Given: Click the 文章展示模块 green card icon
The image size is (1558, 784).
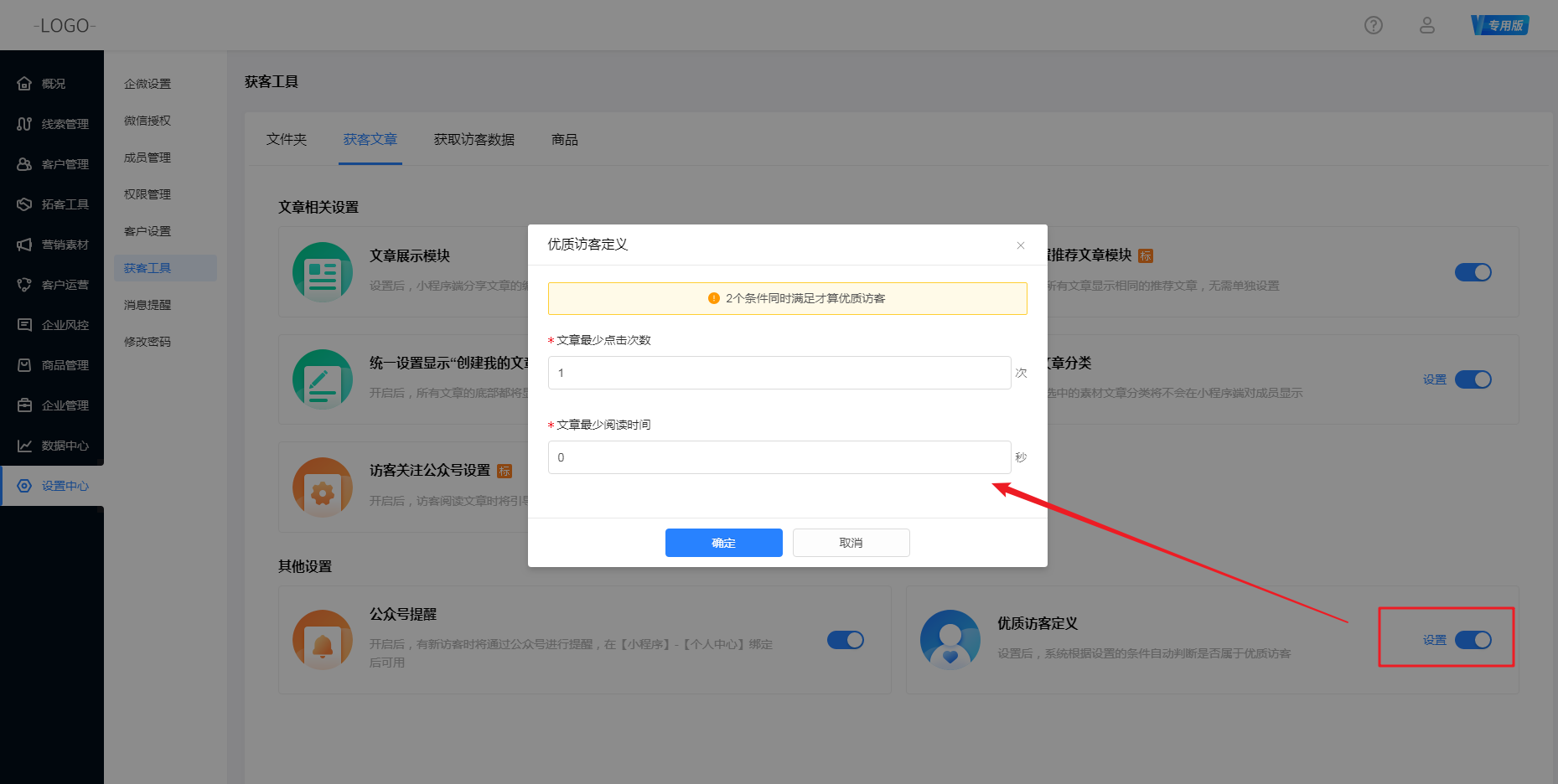Looking at the screenshot, I should pos(323,272).
